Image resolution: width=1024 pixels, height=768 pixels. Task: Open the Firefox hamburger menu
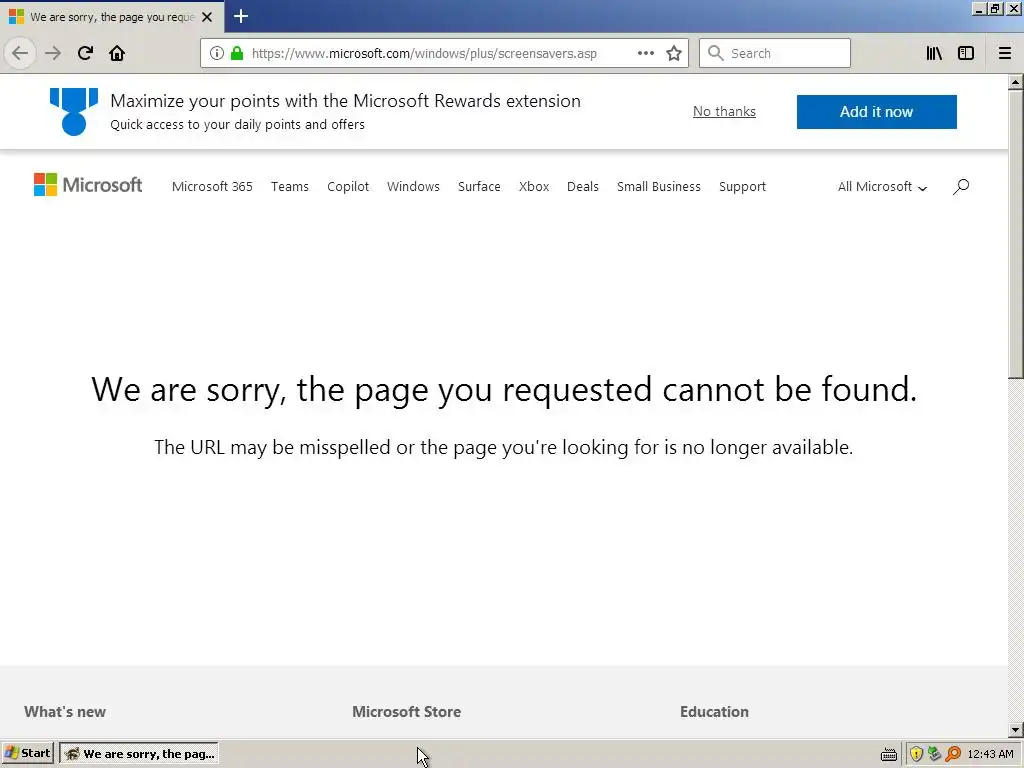(1005, 53)
